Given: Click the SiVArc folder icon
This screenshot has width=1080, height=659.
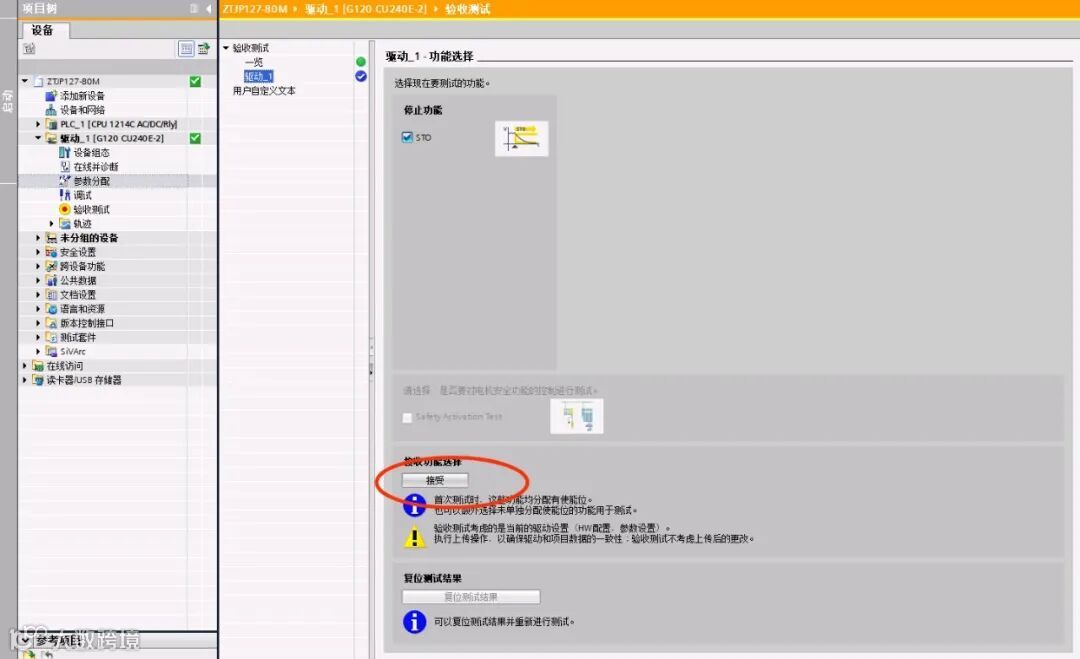Looking at the screenshot, I should pyautogui.click(x=51, y=351).
